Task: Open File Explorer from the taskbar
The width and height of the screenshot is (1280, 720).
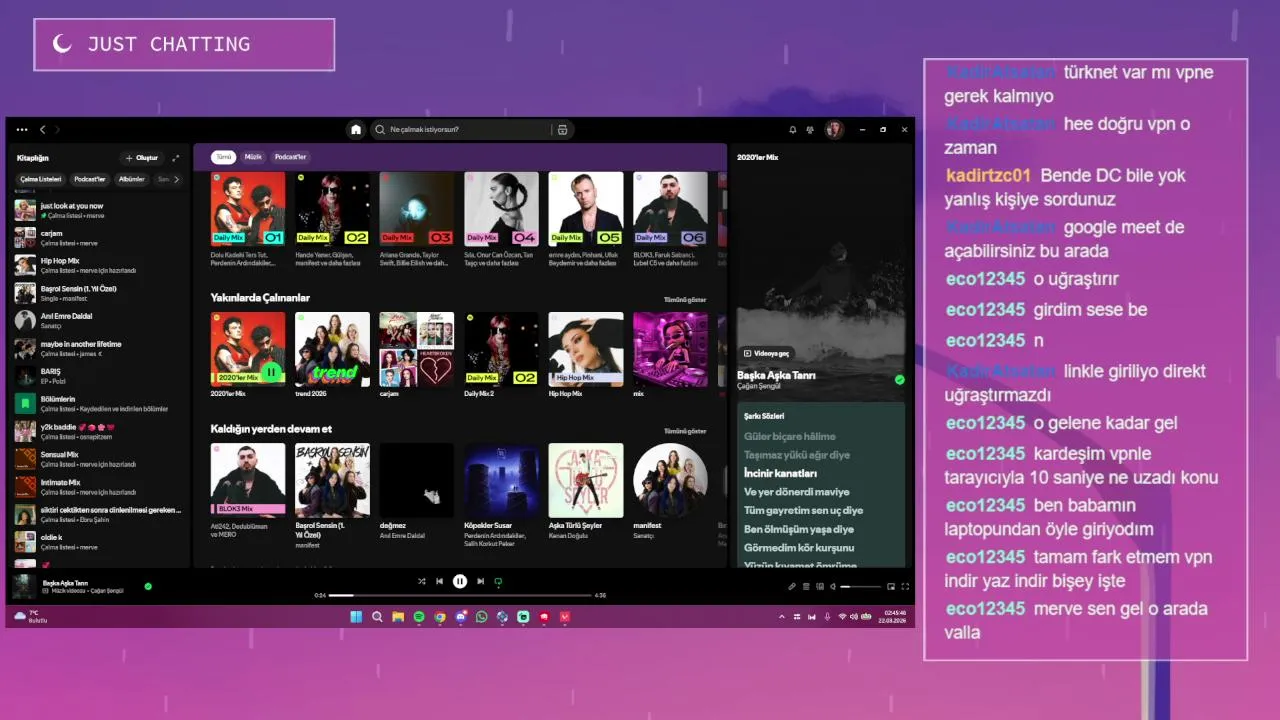Action: pyautogui.click(x=398, y=617)
